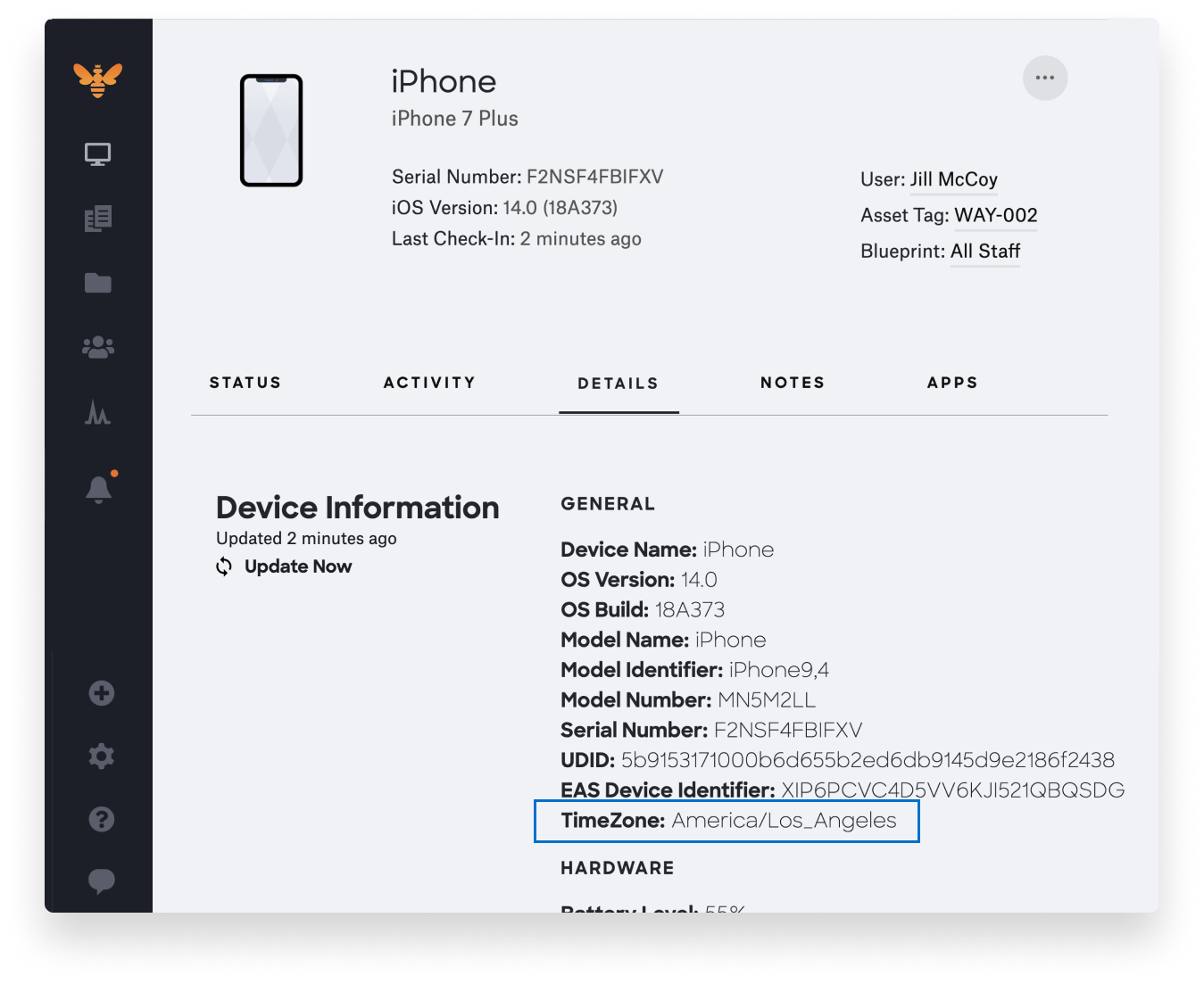The height and width of the screenshot is (984, 1204).
Task: Open the Devices section in the sidebar
Action: 98,153
